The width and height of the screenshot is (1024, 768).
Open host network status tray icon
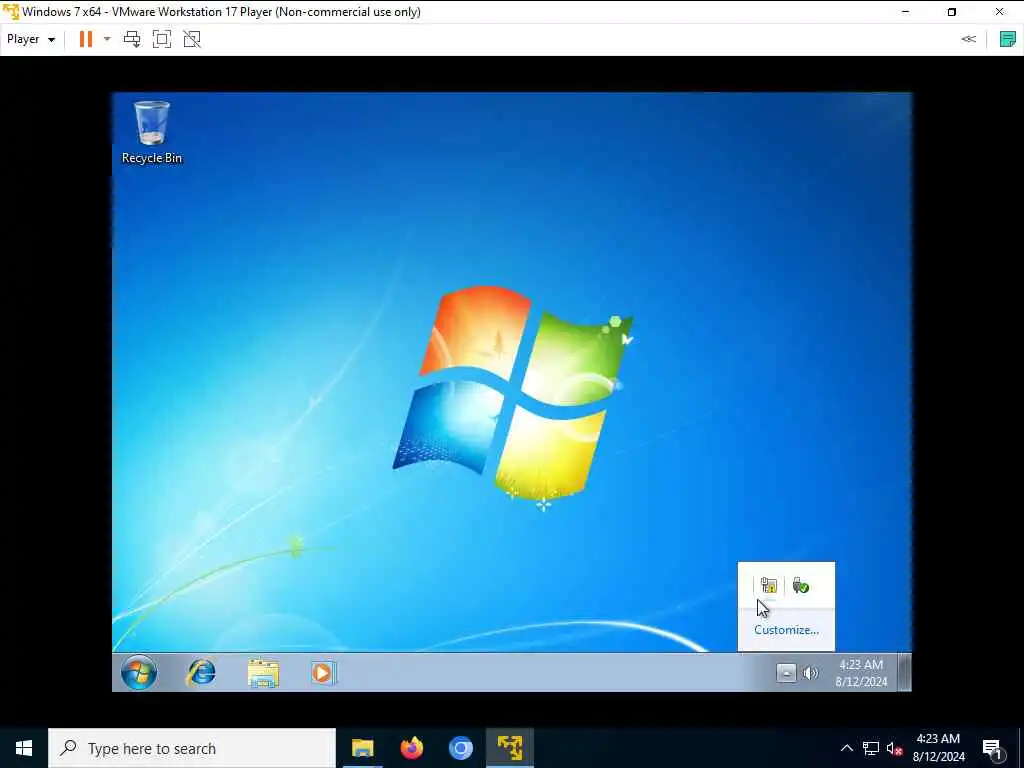click(x=871, y=748)
